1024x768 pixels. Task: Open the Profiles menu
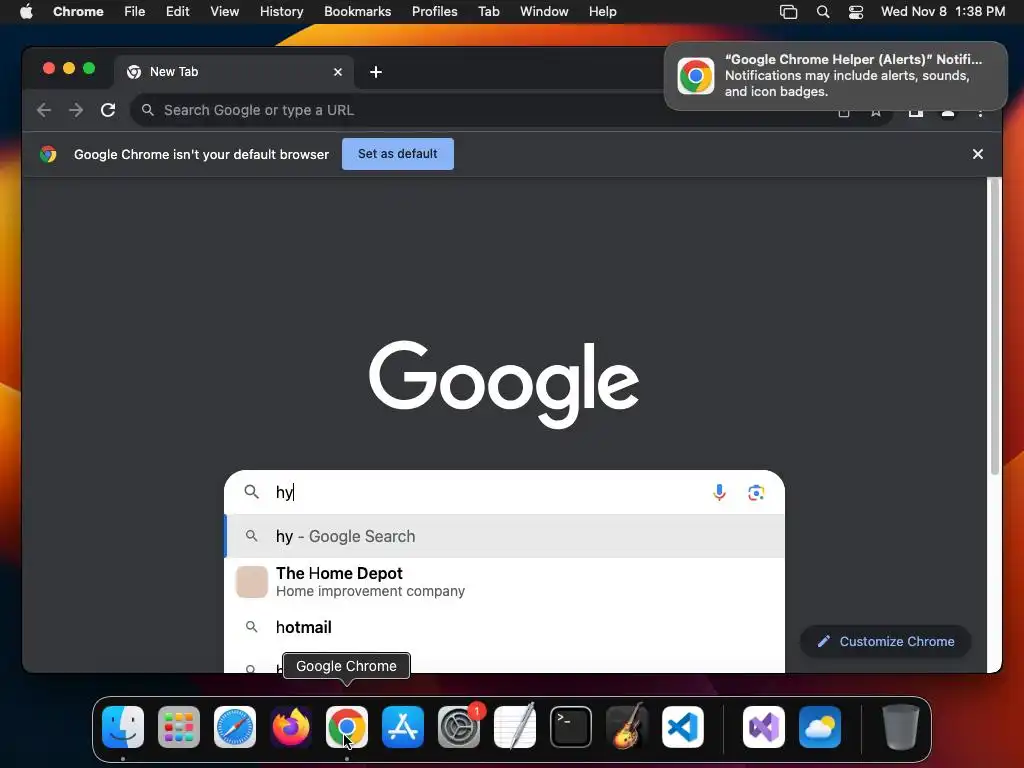(434, 12)
